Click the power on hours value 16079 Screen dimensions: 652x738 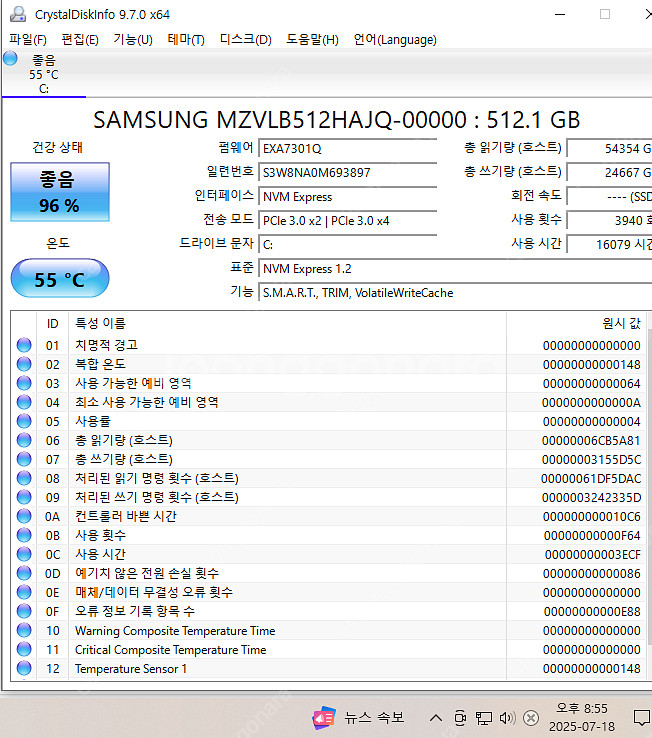(609, 245)
